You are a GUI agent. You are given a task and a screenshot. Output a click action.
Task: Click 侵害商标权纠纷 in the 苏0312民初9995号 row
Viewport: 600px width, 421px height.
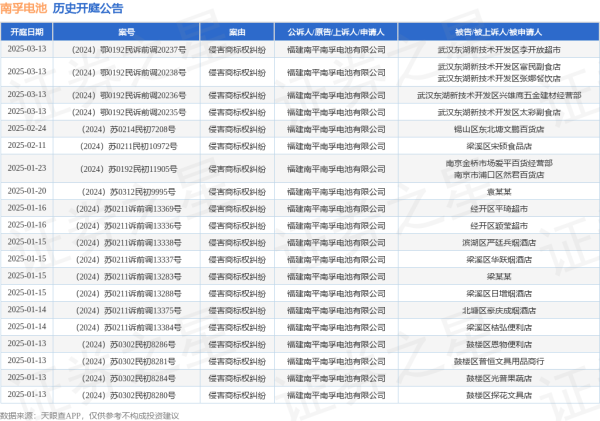pos(237,192)
